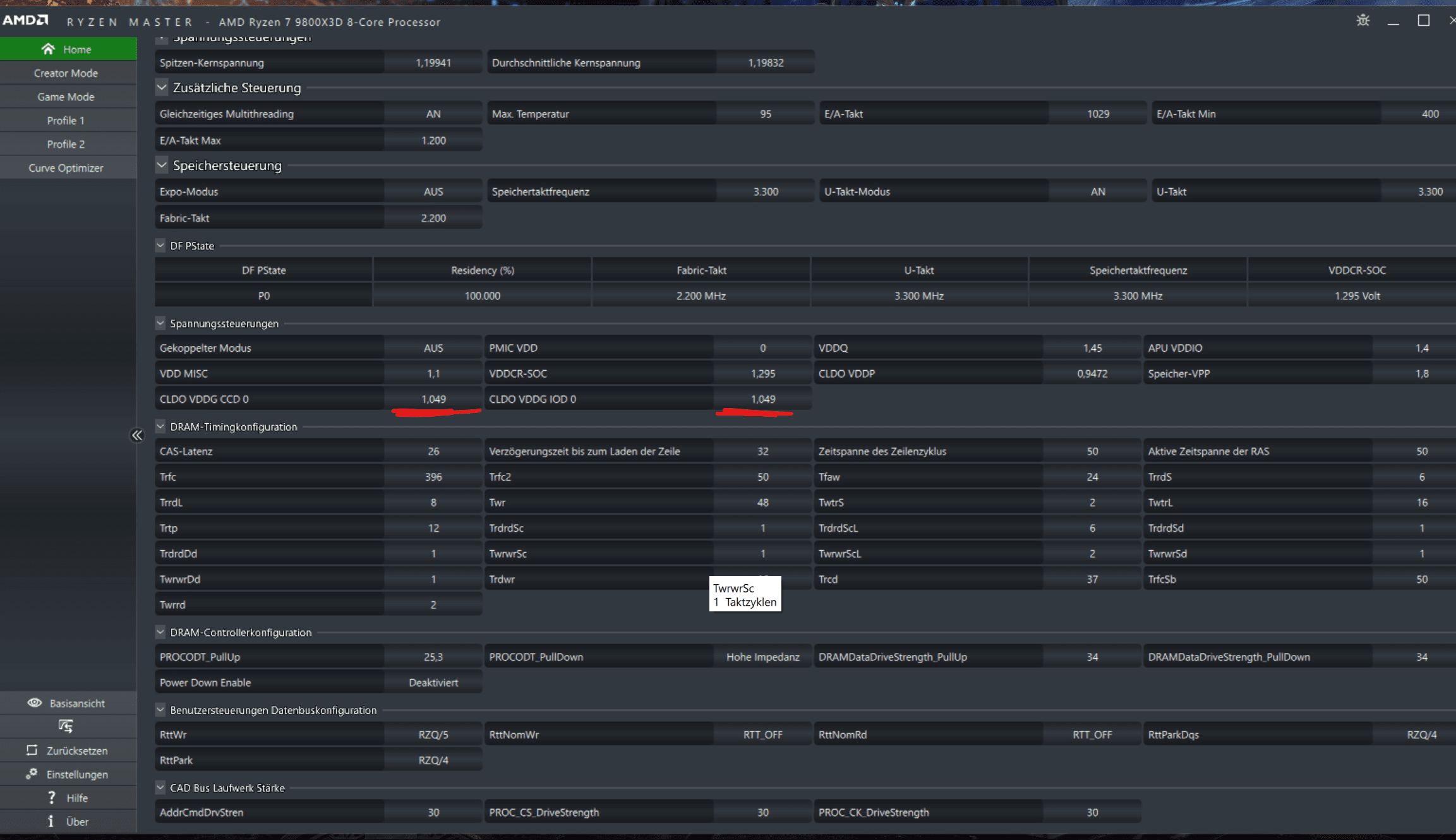Click the Basisansicht eye icon

[x=35, y=703]
